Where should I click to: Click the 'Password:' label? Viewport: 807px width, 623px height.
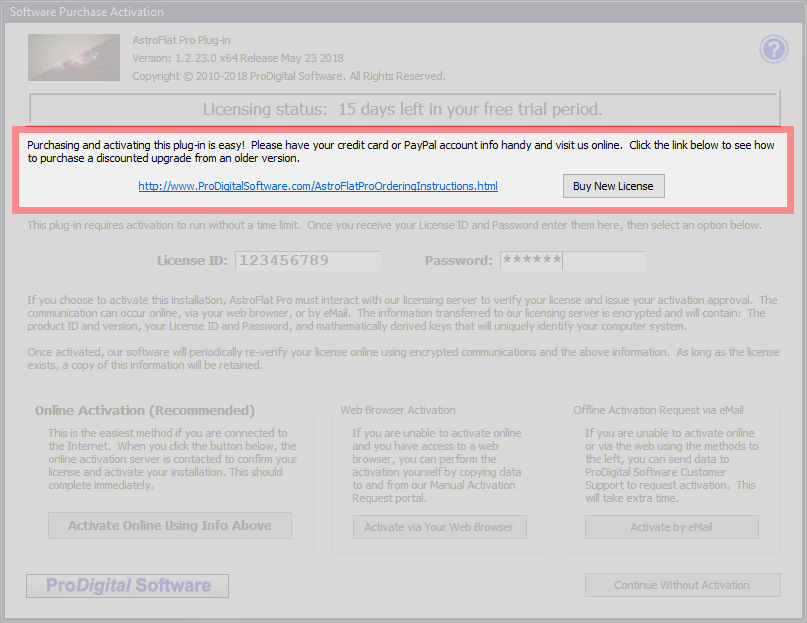(x=459, y=261)
